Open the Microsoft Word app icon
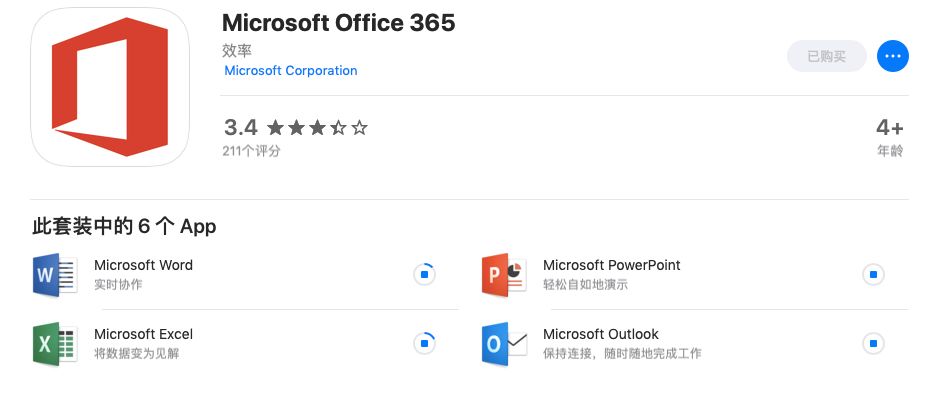The height and width of the screenshot is (402, 936). 55,275
